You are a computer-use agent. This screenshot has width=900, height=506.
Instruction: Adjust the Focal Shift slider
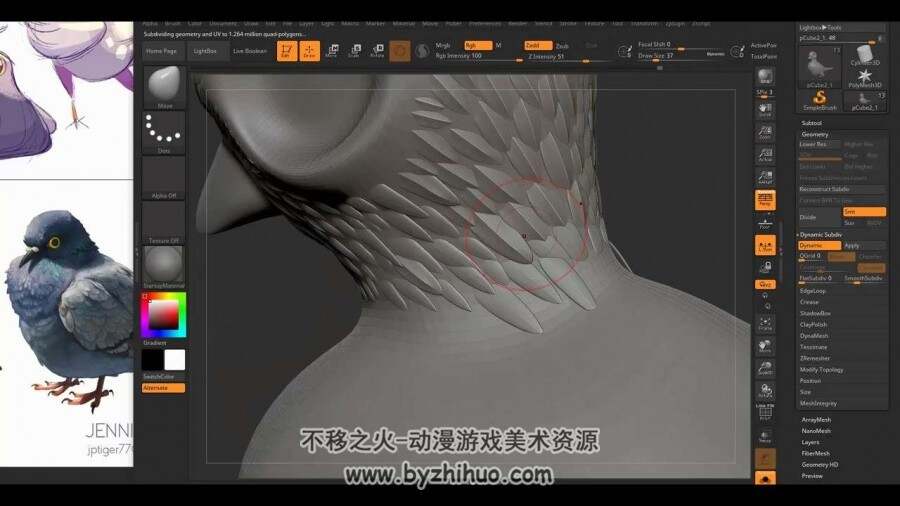[x=681, y=44]
